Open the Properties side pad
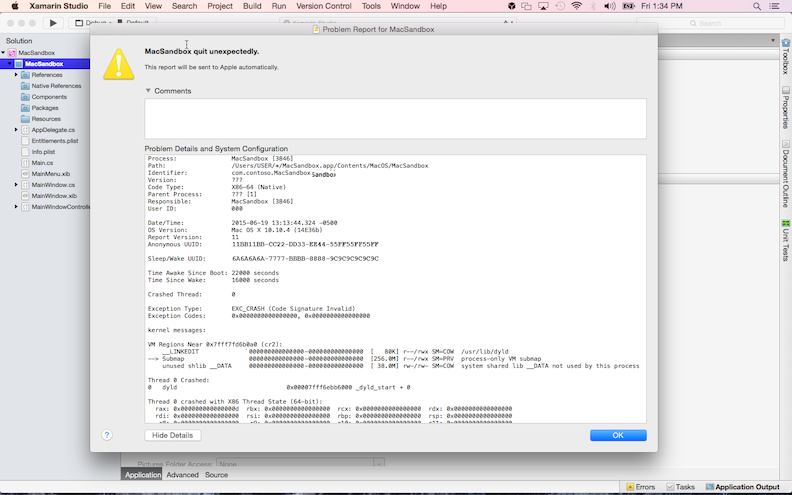This screenshot has height=495, width=792. tap(785, 107)
